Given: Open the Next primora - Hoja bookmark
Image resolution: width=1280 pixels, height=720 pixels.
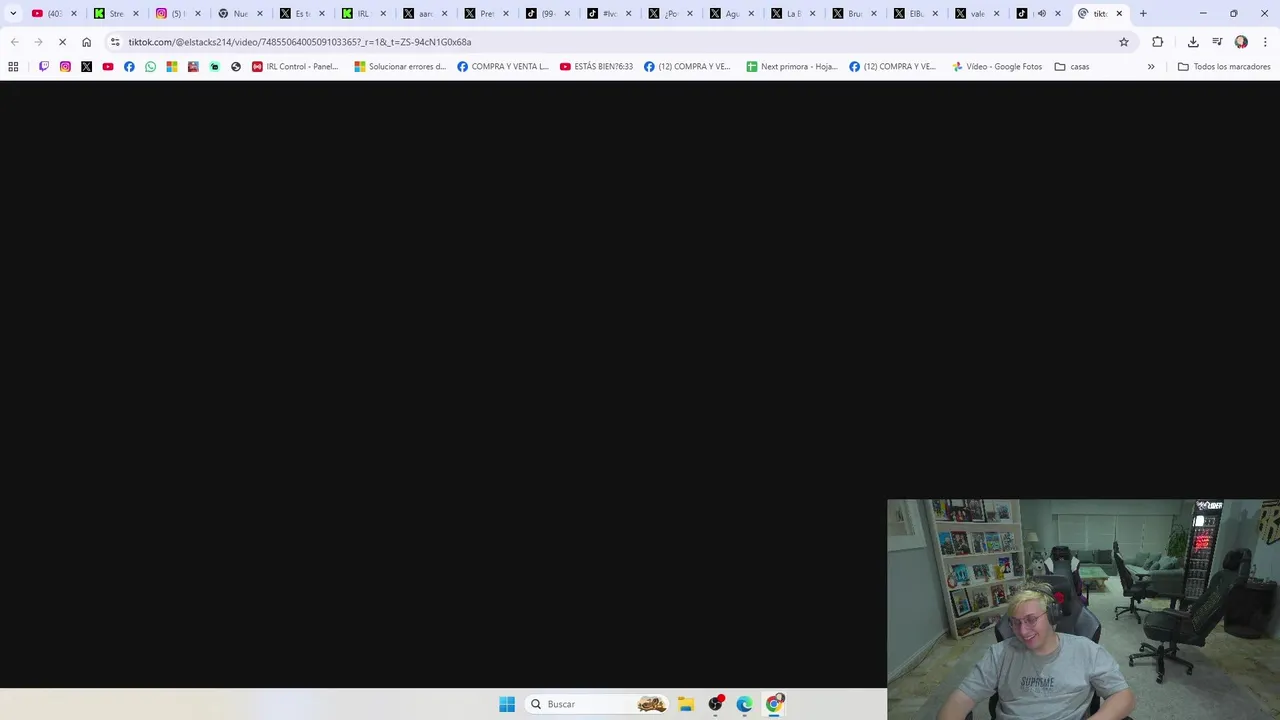Looking at the screenshot, I should click(x=792, y=66).
